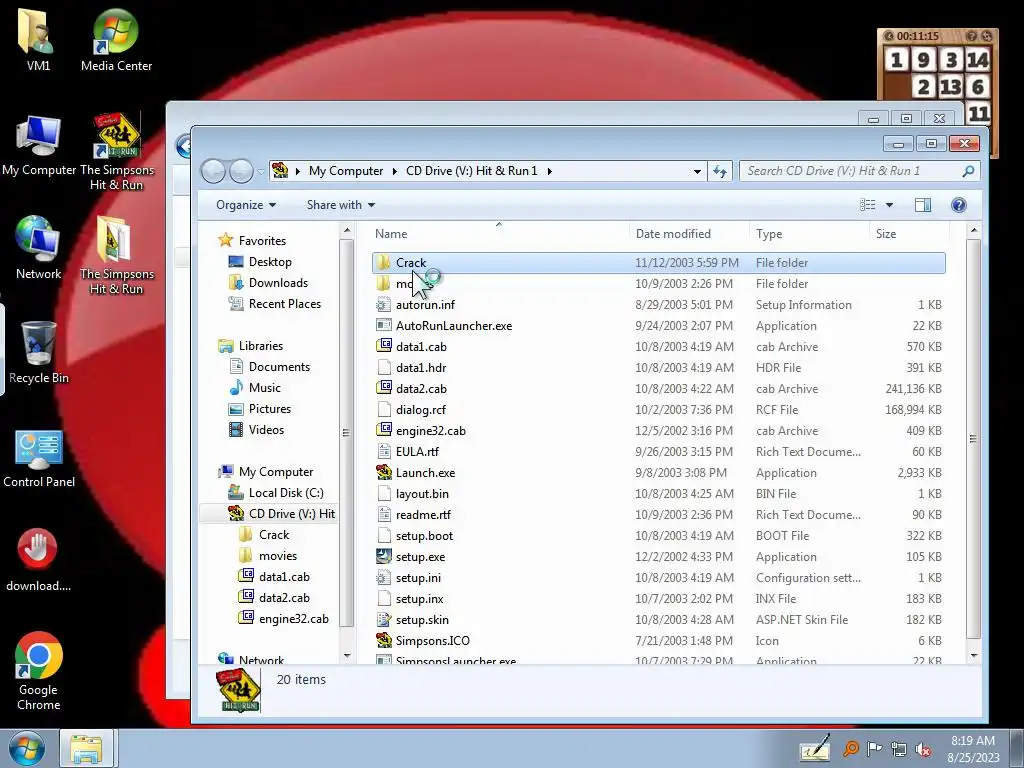Click the Help question mark button
1024x768 pixels.
pyautogui.click(x=958, y=205)
